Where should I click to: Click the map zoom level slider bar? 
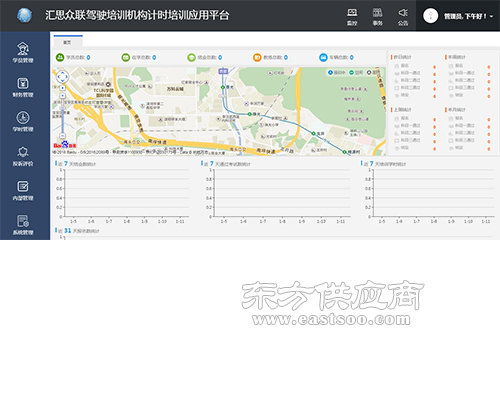pos(62,112)
